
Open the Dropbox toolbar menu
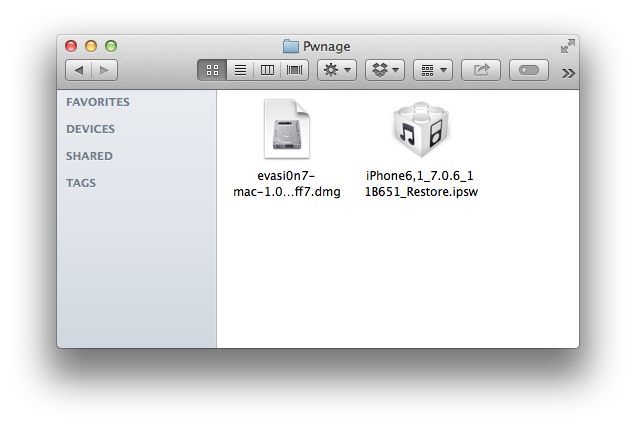click(x=384, y=70)
